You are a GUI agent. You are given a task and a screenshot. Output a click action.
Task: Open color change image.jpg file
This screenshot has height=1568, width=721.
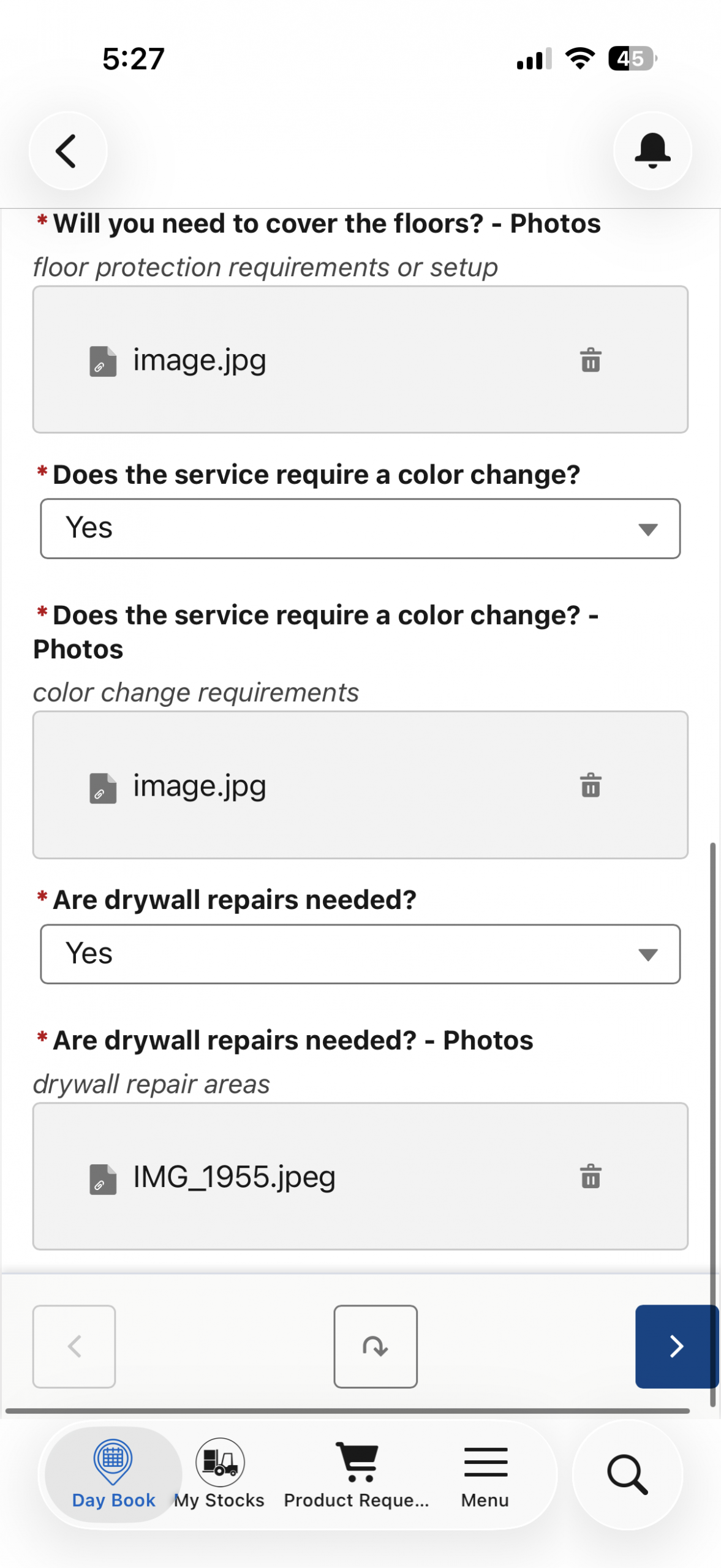[200, 786]
